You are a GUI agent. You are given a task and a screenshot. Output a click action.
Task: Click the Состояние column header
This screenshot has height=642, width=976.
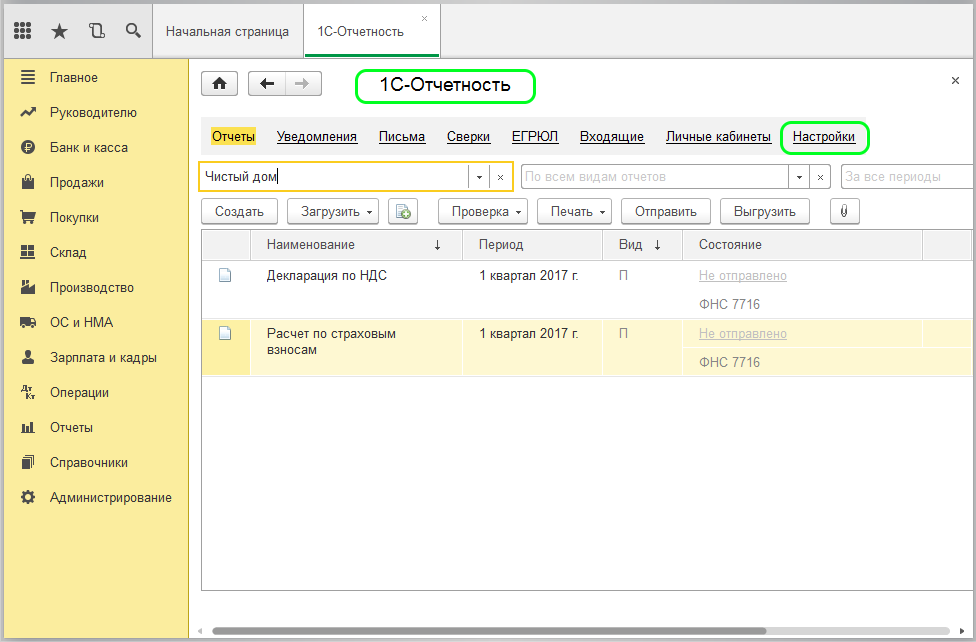pyautogui.click(x=802, y=245)
